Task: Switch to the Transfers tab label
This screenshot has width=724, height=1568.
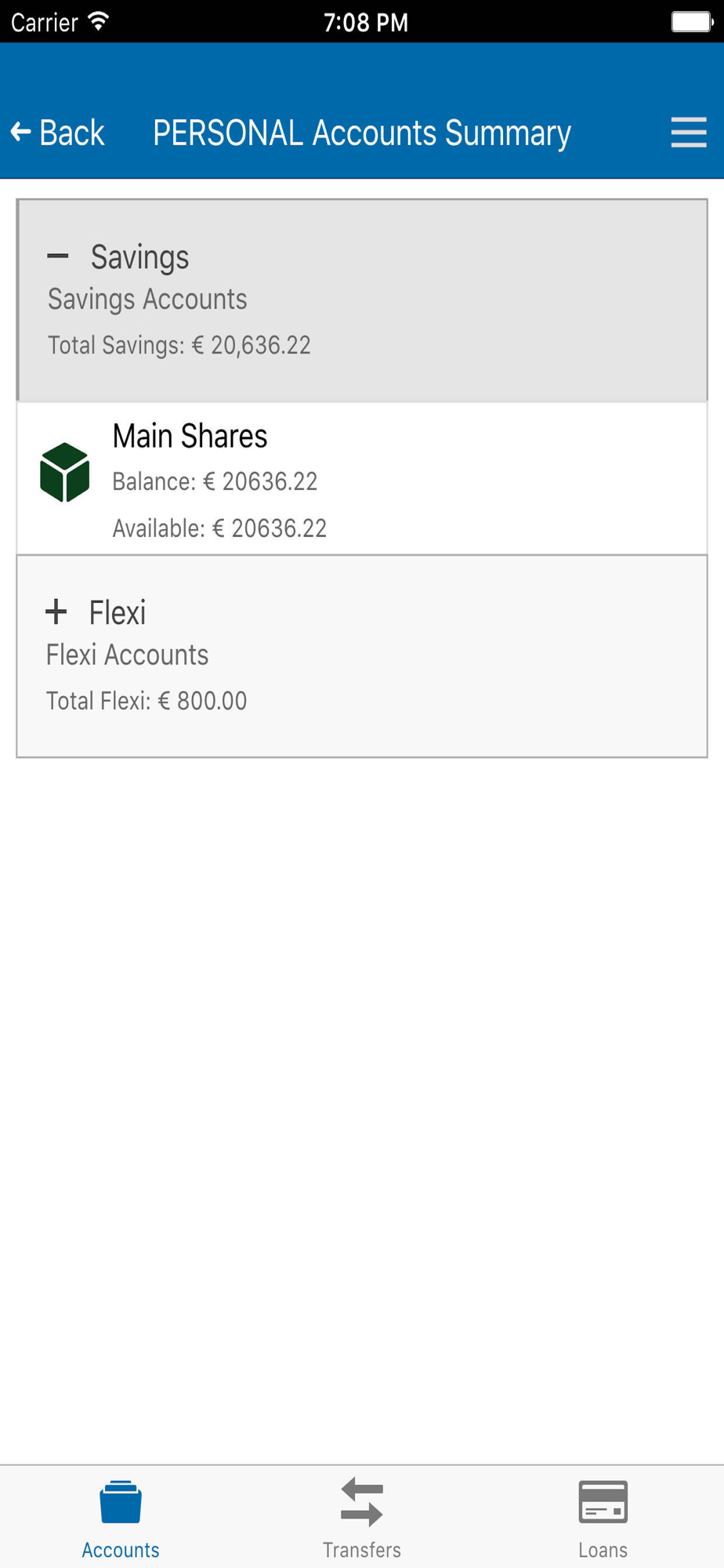Action: (x=362, y=1550)
